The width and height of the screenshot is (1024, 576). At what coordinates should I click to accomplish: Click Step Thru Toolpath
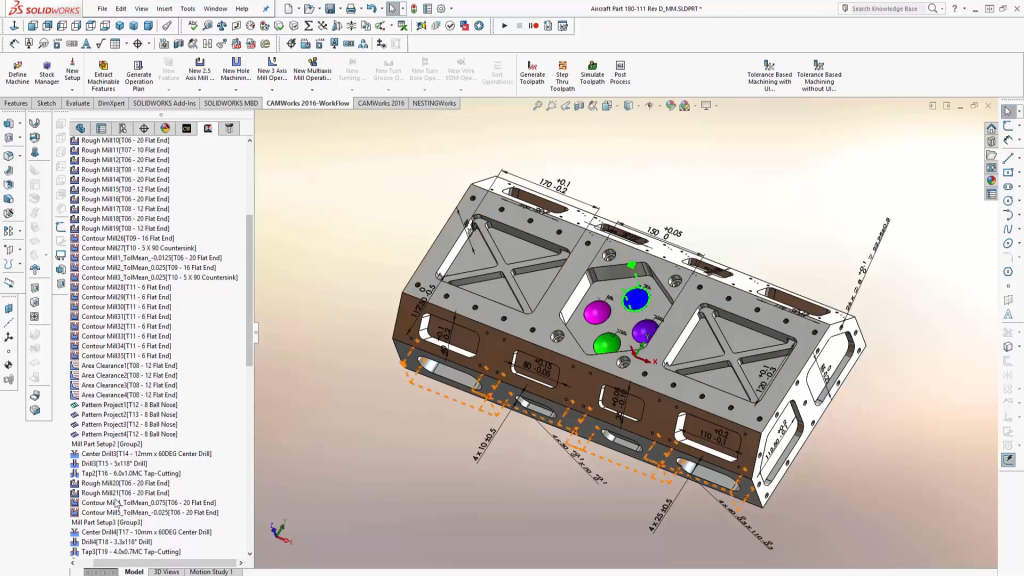click(562, 75)
